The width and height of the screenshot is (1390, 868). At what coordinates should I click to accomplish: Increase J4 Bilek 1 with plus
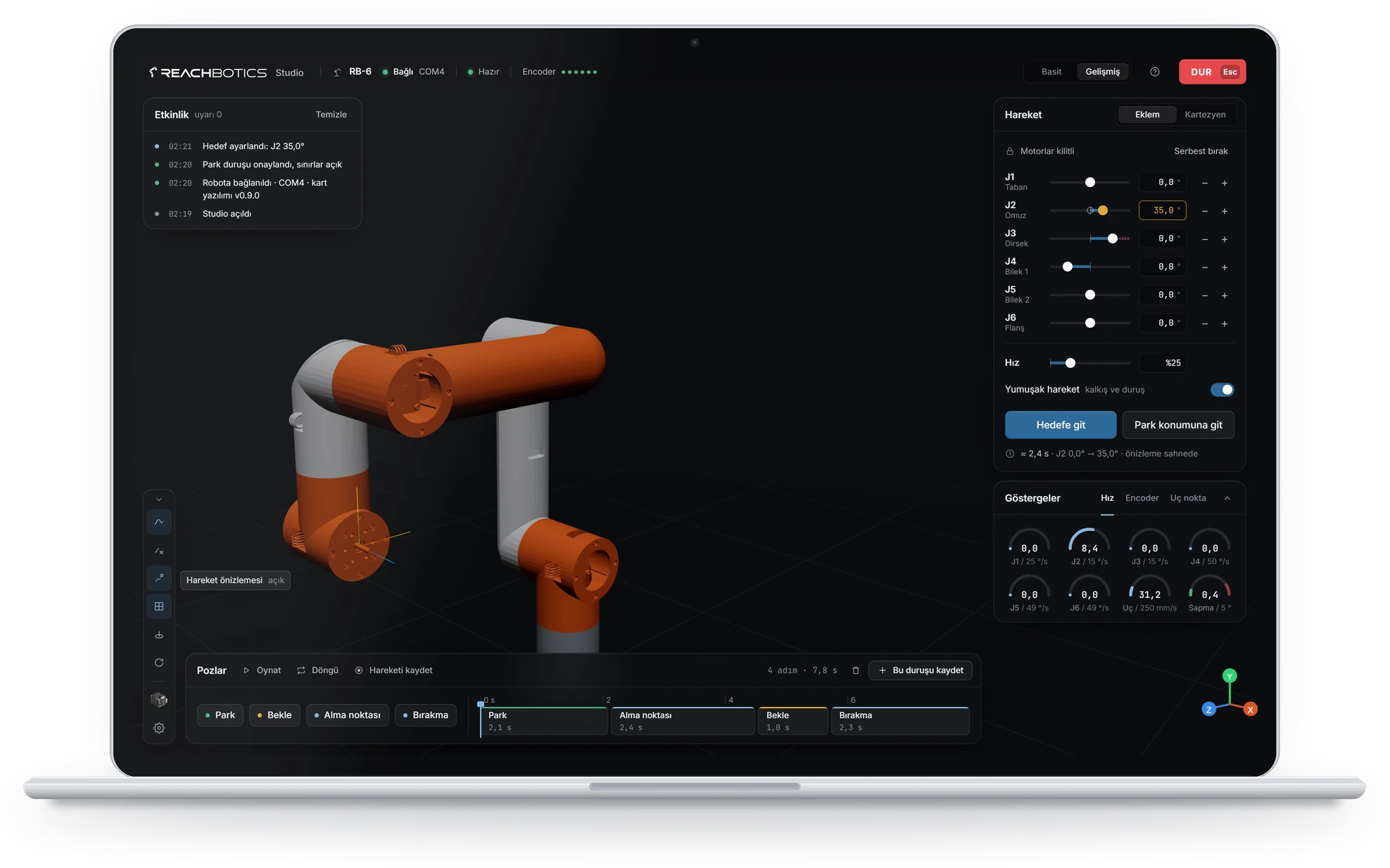1225,267
